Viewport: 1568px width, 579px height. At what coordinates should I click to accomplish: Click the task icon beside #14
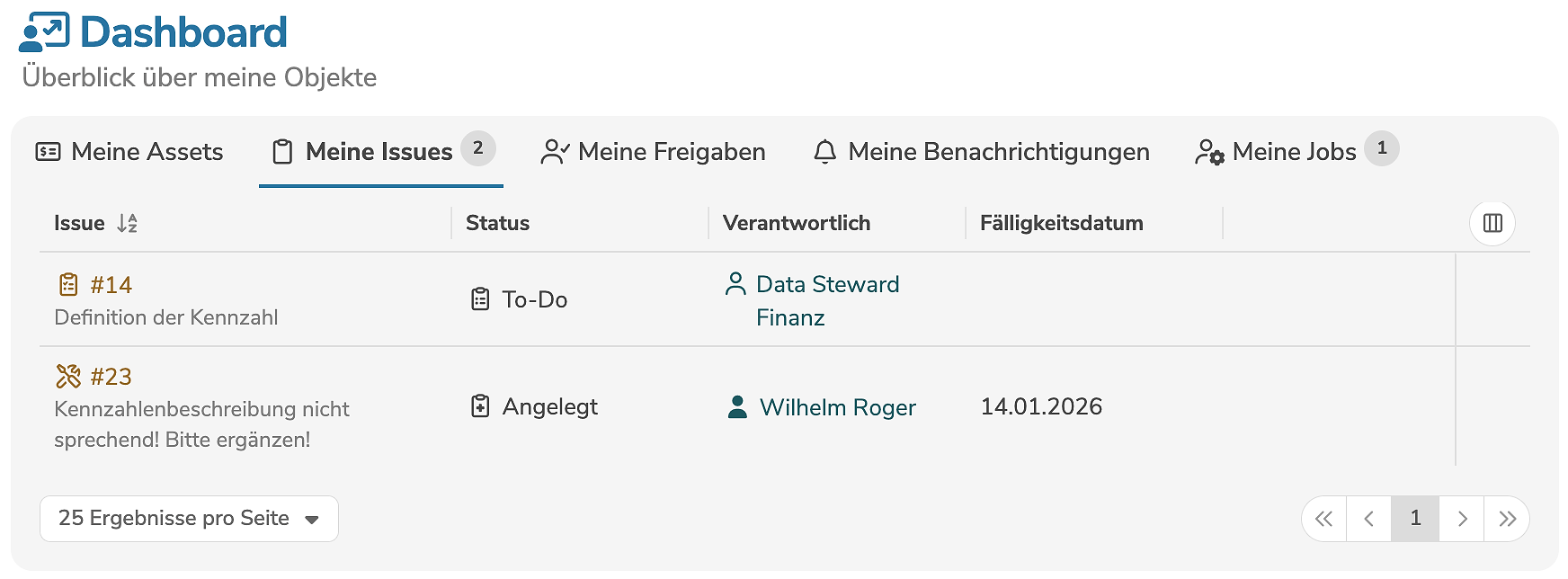68,285
